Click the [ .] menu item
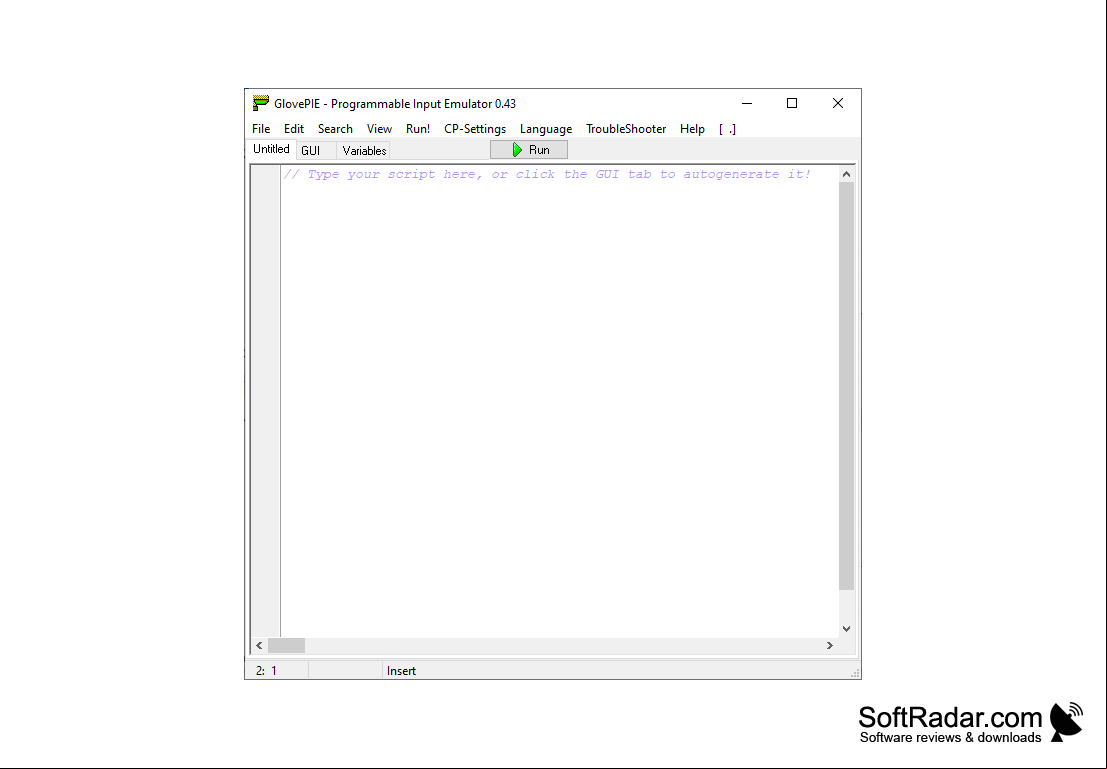The image size is (1107, 769). coord(727,129)
